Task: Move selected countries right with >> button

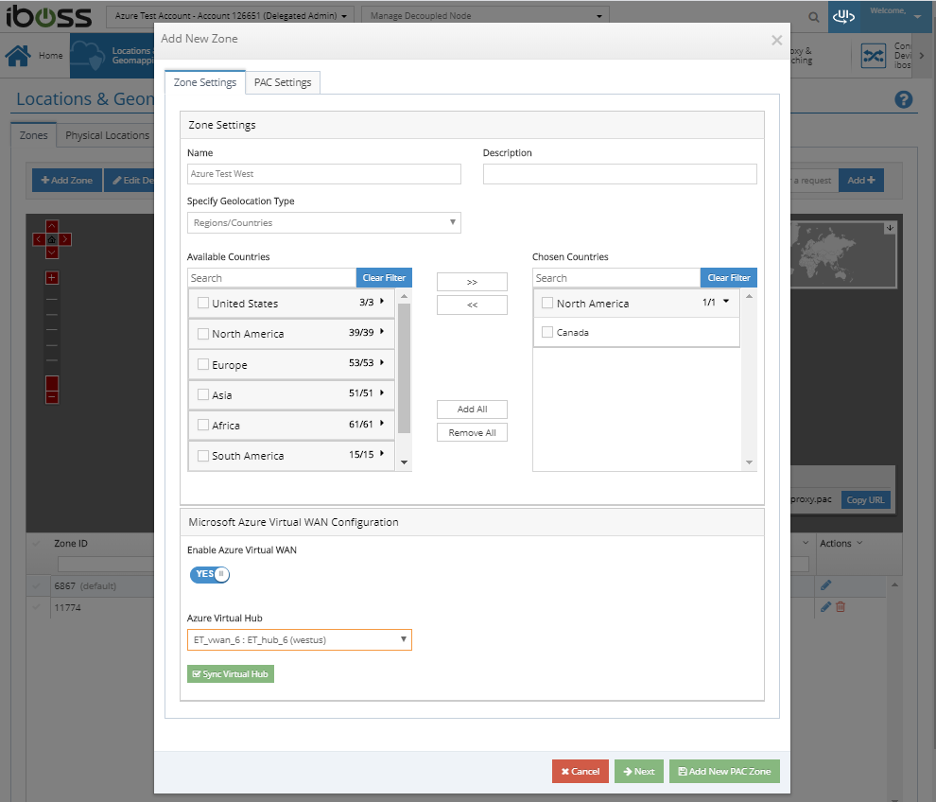Action: [x=472, y=282]
